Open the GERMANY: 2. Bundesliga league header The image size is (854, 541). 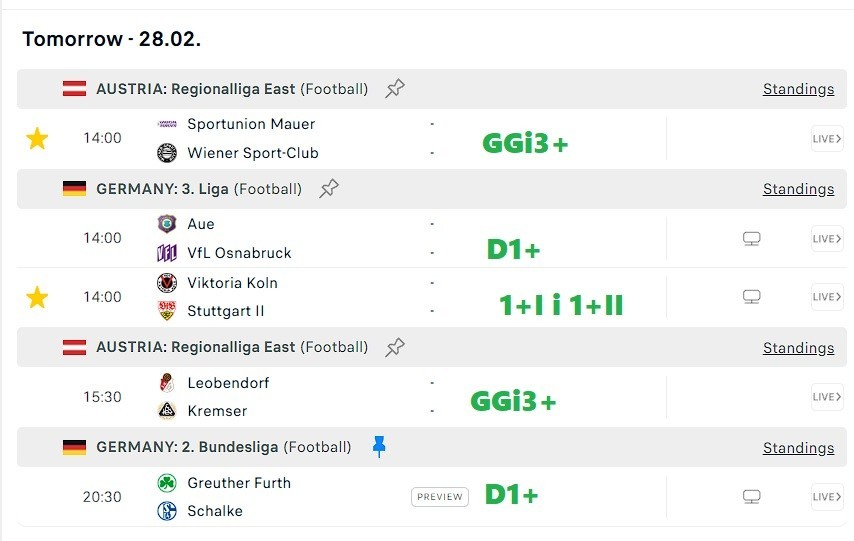(x=188, y=447)
